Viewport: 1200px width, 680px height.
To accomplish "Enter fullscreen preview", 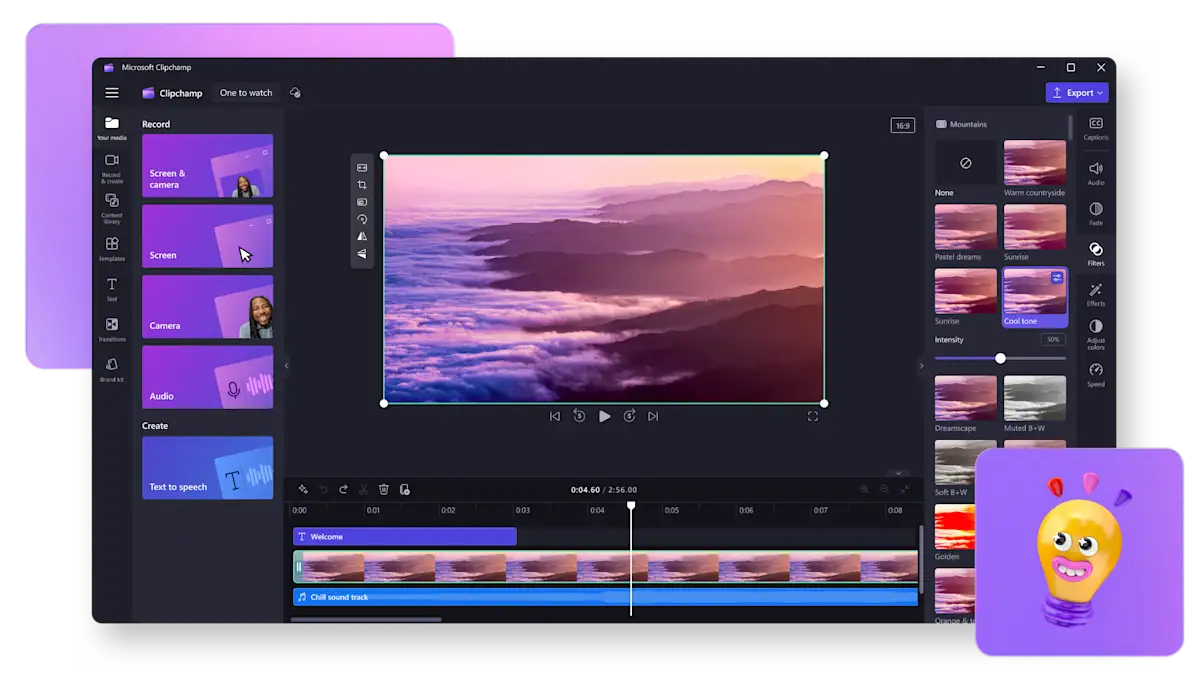I will coord(813,416).
